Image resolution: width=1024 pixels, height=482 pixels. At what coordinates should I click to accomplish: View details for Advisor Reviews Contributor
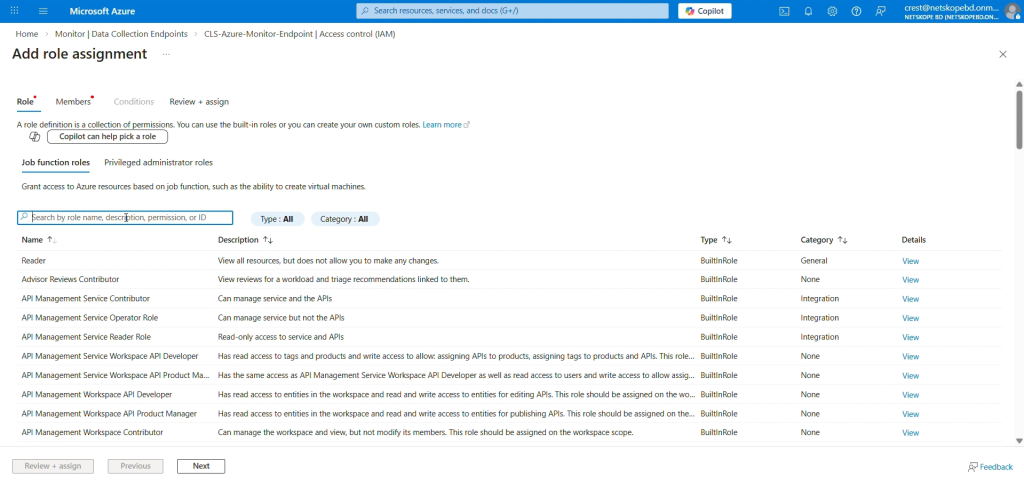910,280
